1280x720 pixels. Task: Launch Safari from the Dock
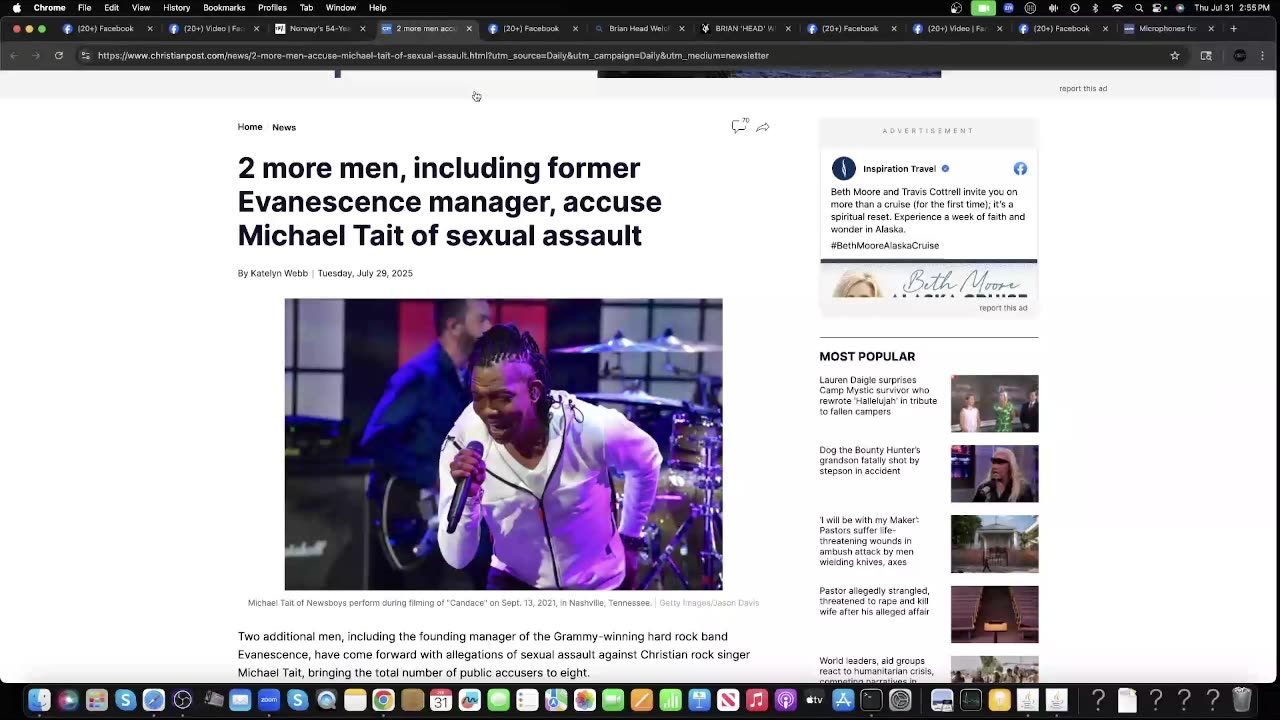click(x=154, y=700)
